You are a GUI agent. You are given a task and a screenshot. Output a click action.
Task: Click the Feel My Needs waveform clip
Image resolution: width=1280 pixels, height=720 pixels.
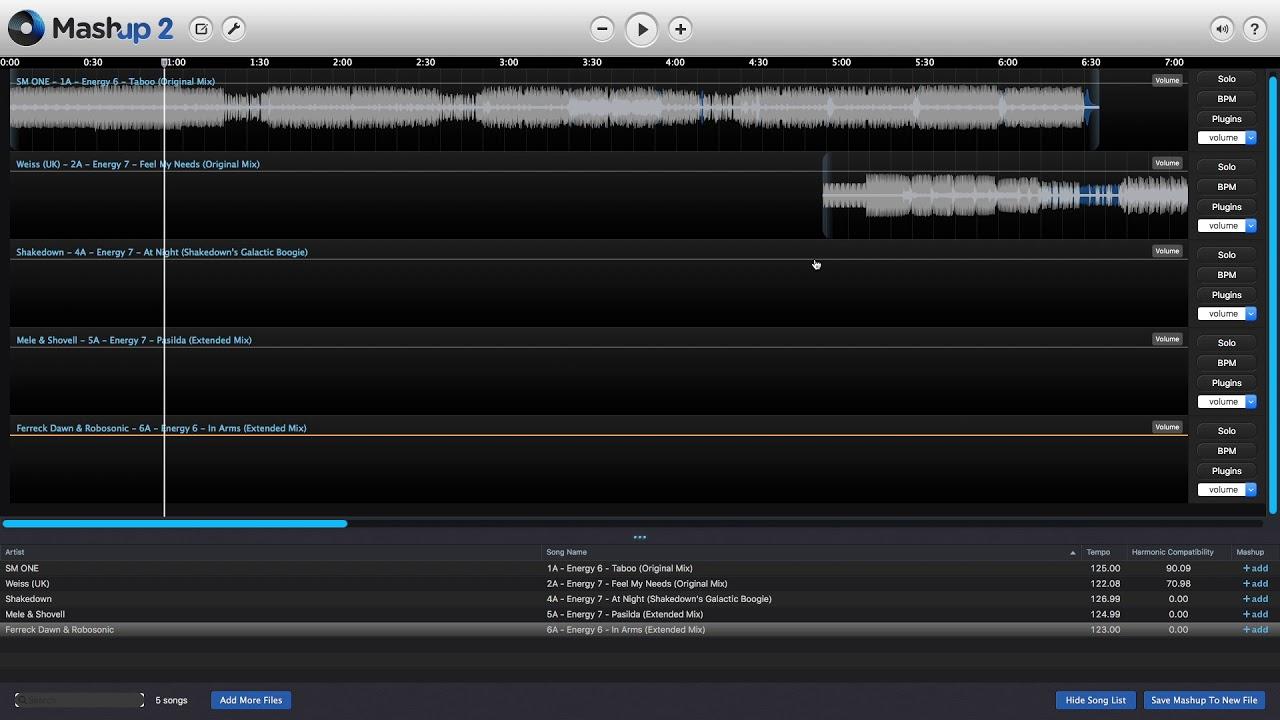coord(1005,195)
